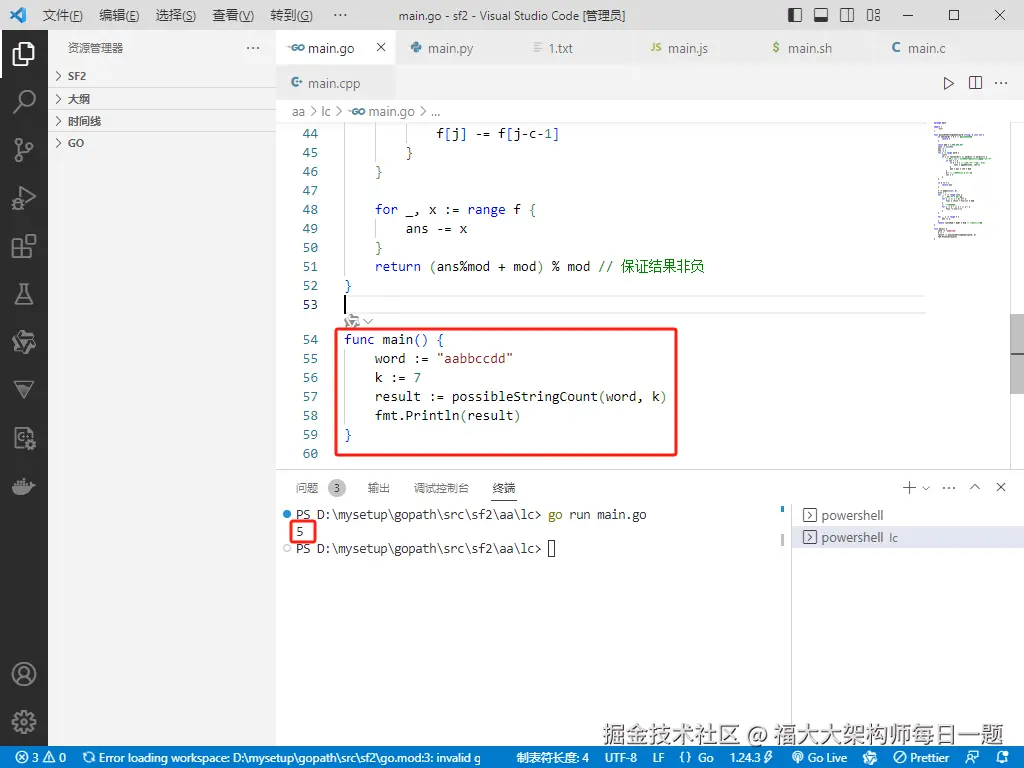This screenshot has height=768, width=1024.
Task: Open the 调试控制台 debug console tab
Action: 441,488
